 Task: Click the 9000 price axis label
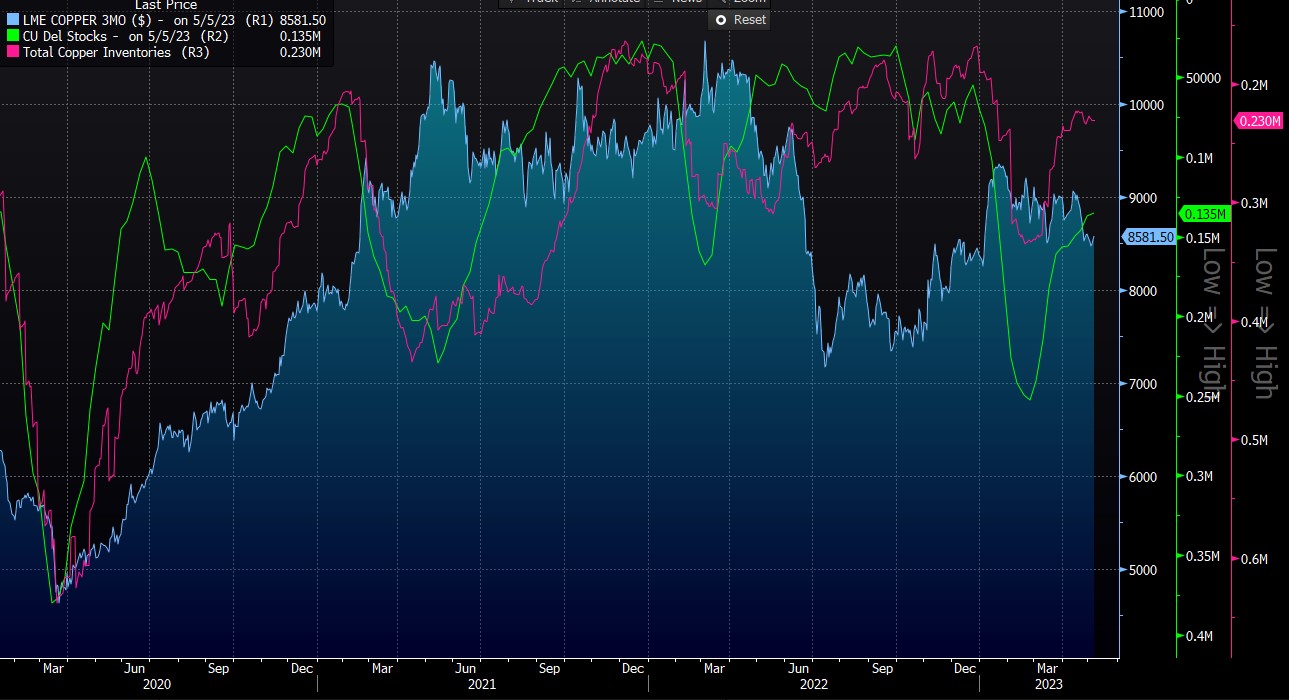[1143, 198]
